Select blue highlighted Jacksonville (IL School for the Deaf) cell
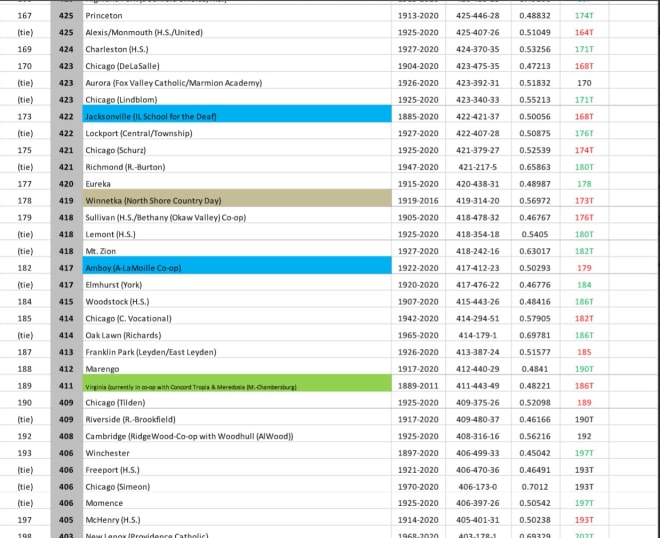The height and width of the screenshot is (538, 660). click(x=237, y=114)
